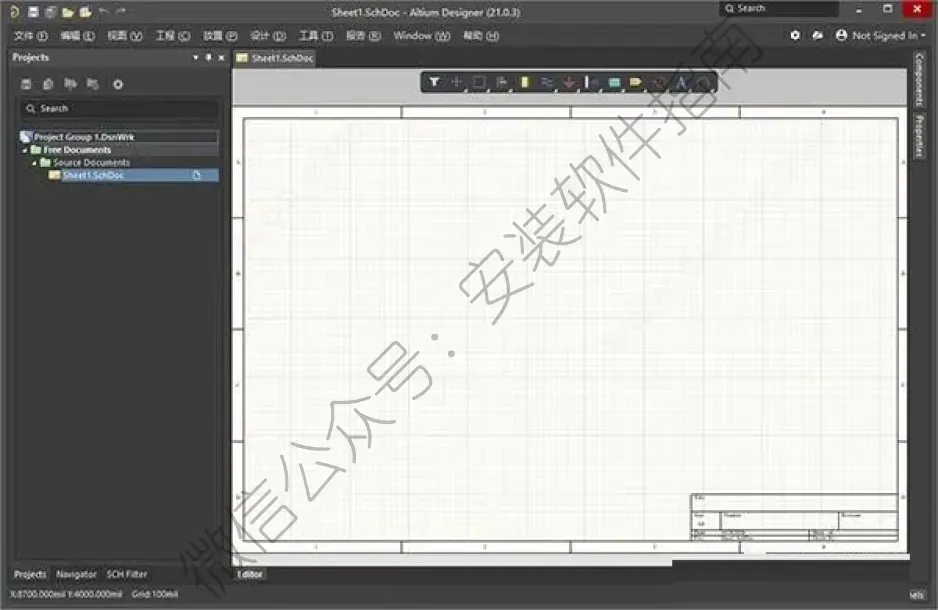Viewport: 938px width, 610px height.
Task: Collapse the Free Documents tree node
Action: pos(25,150)
